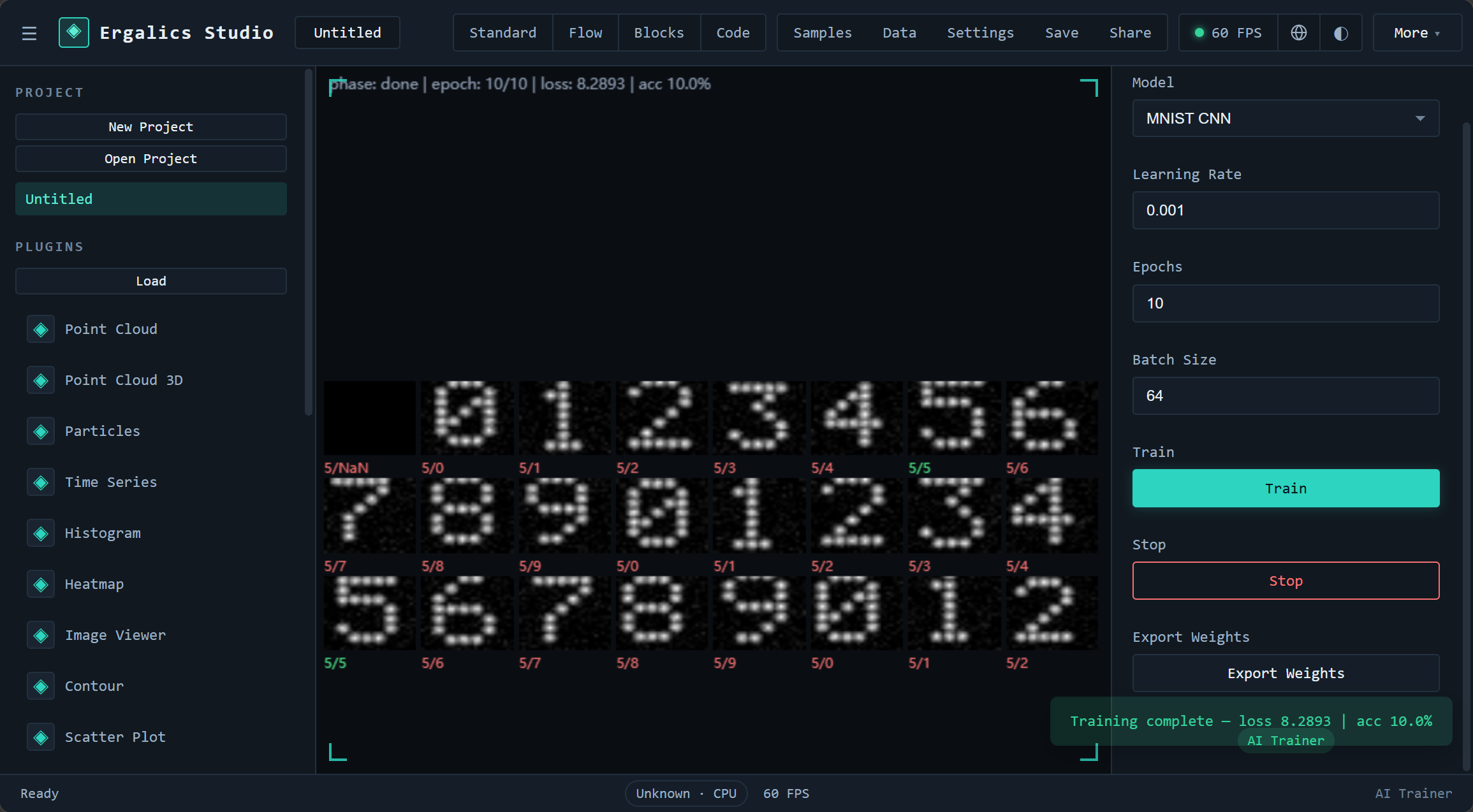The width and height of the screenshot is (1473, 812).
Task: Click the Scatter Plot plugin icon
Action: [41, 737]
